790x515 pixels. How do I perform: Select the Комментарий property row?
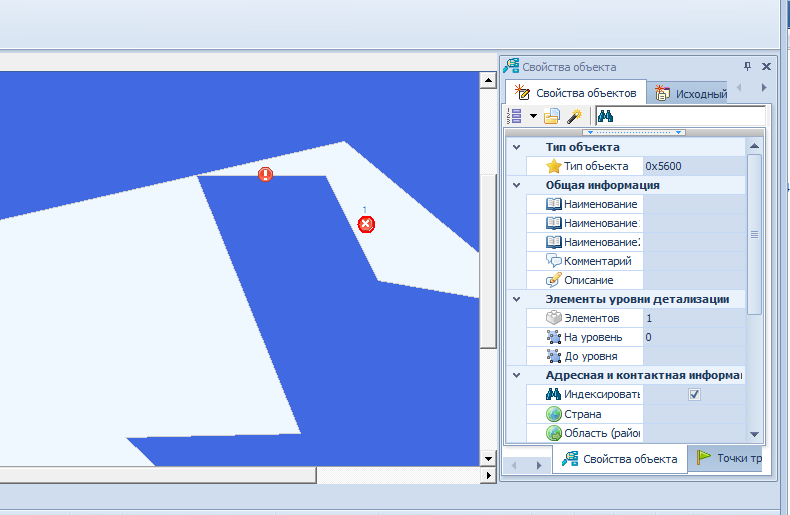(x=596, y=261)
